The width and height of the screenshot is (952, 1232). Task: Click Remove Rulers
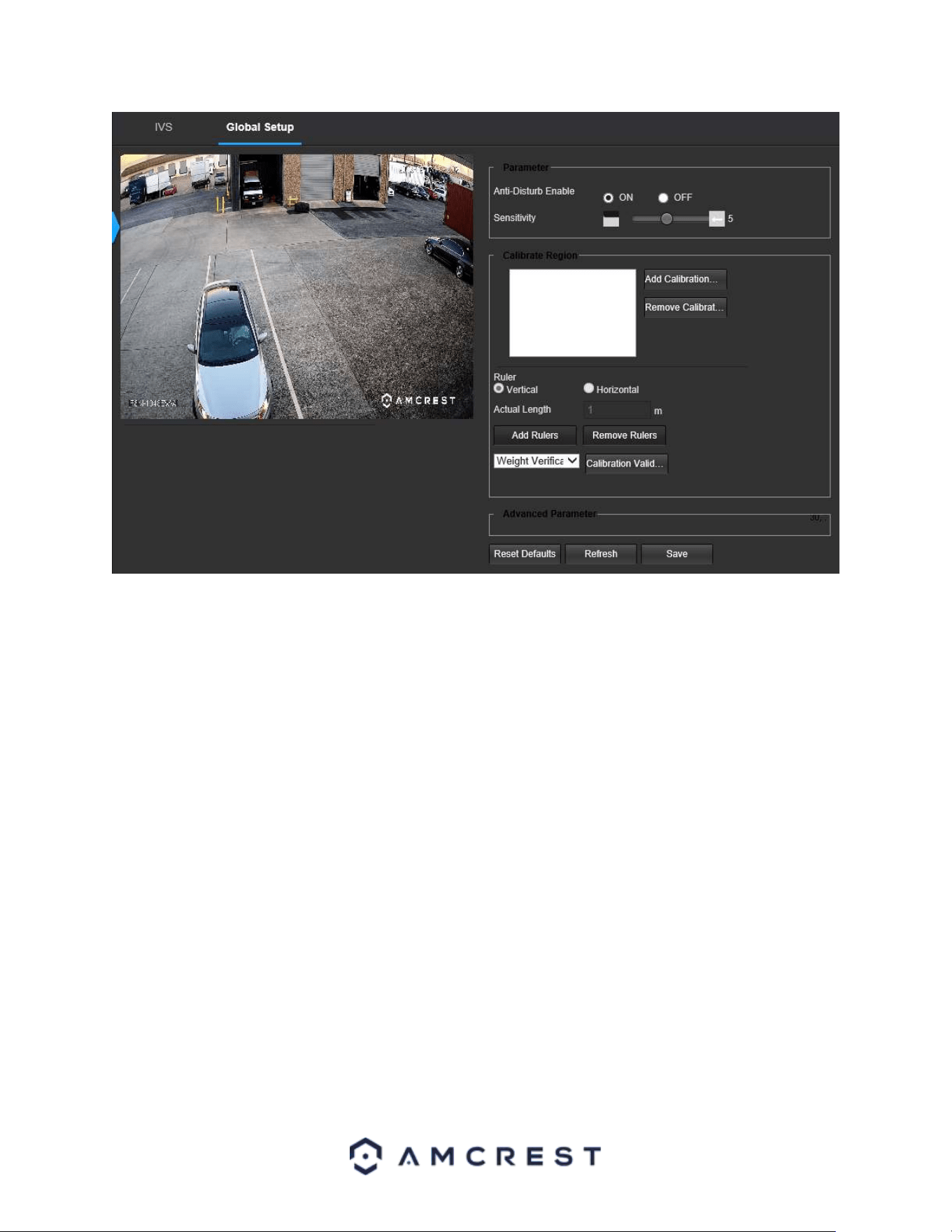[x=624, y=435]
